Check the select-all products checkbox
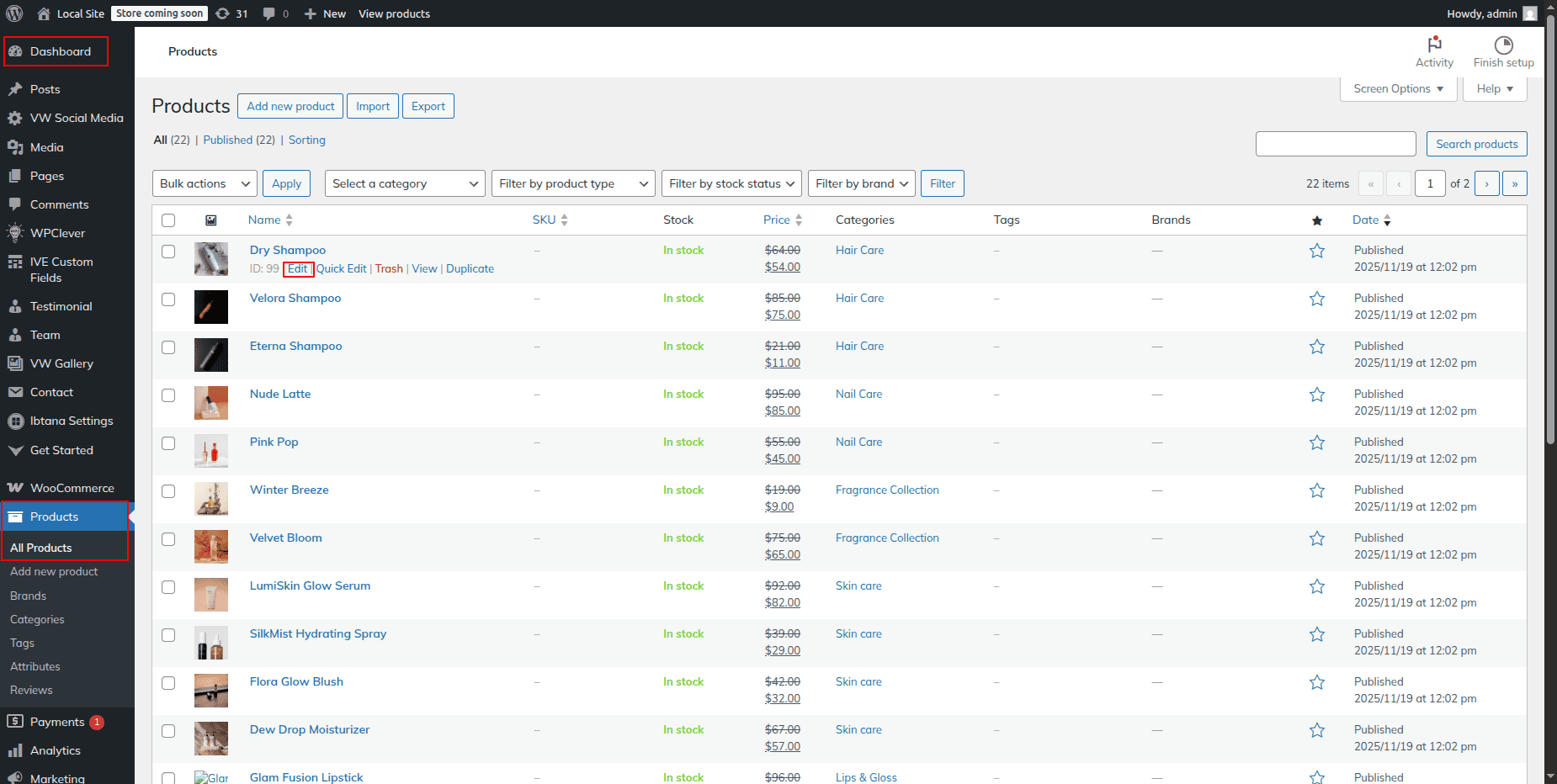This screenshot has height=784, width=1557. 168,220
